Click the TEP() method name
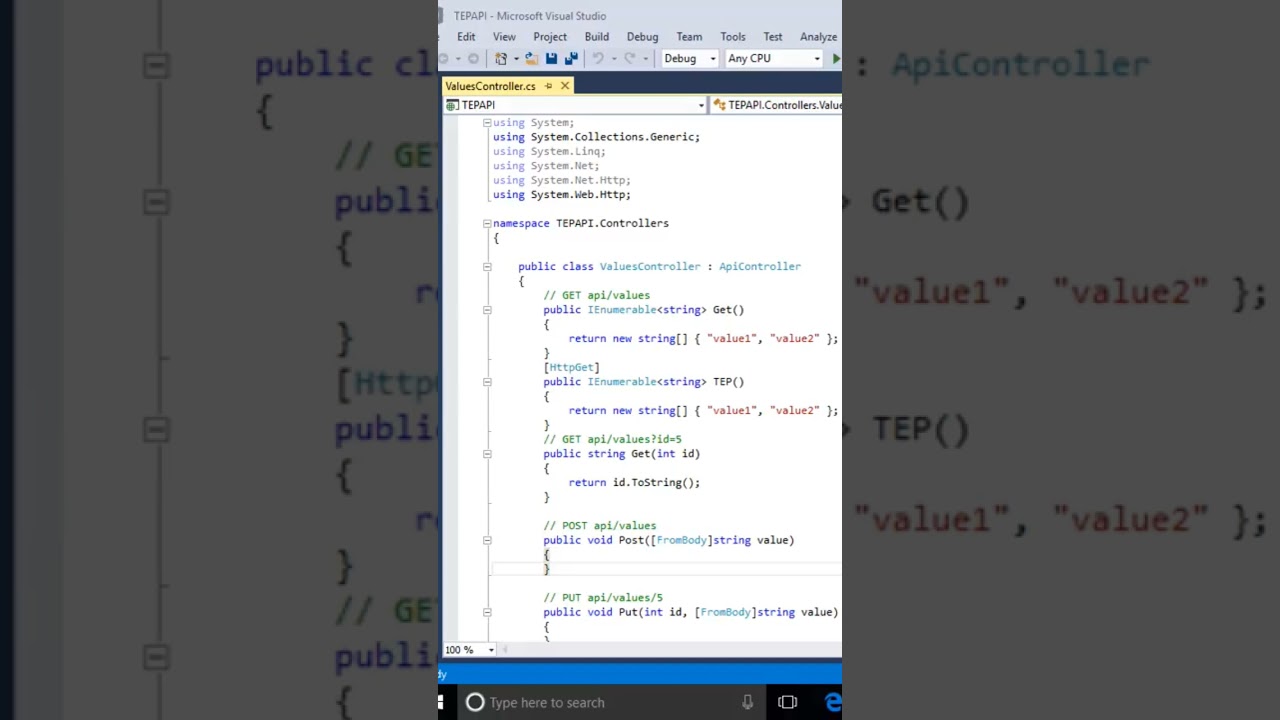The image size is (1280, 720). click(728, 382)
